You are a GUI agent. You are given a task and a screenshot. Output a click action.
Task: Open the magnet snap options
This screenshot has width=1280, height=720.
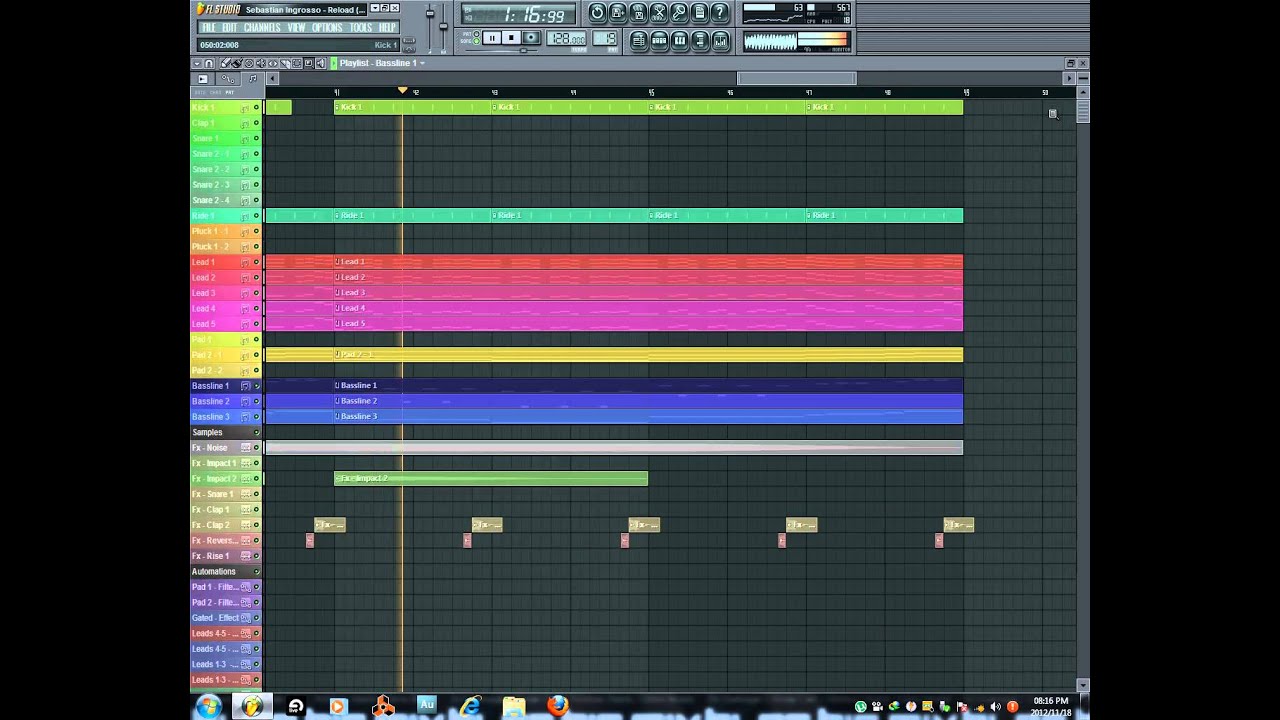[x=209, y=63]
